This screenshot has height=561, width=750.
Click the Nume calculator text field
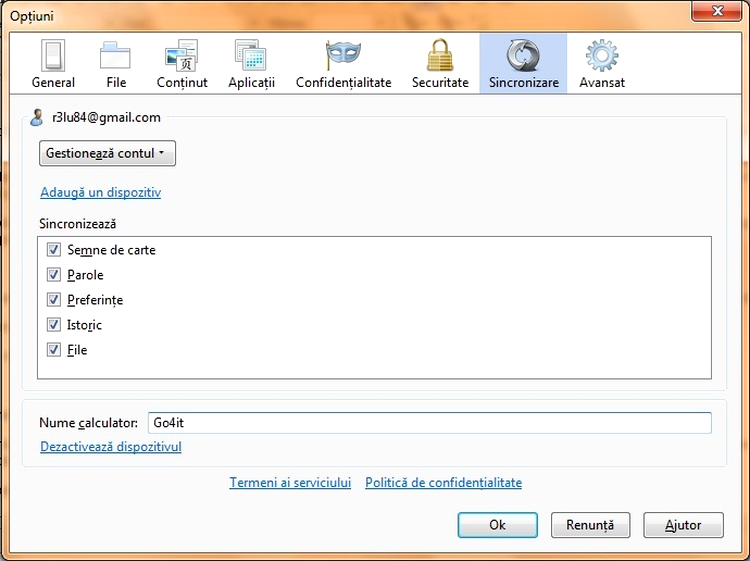tap(429, 423)
